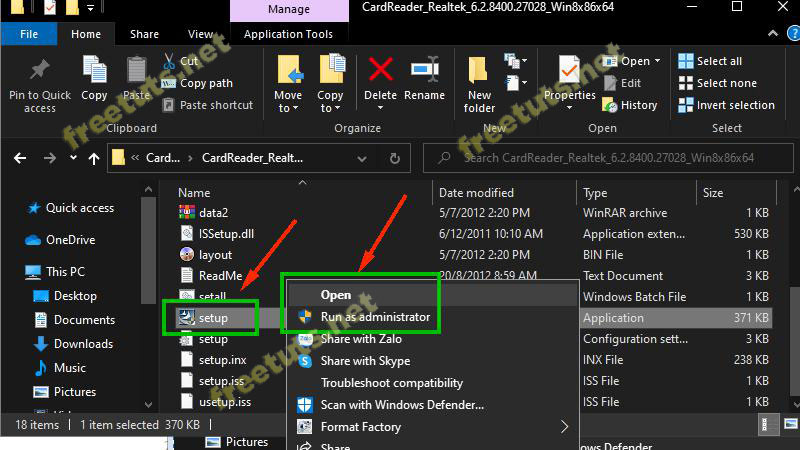Open Documents in navigation pane
This screenshot has height=450, width=800.
coord(74,320)
